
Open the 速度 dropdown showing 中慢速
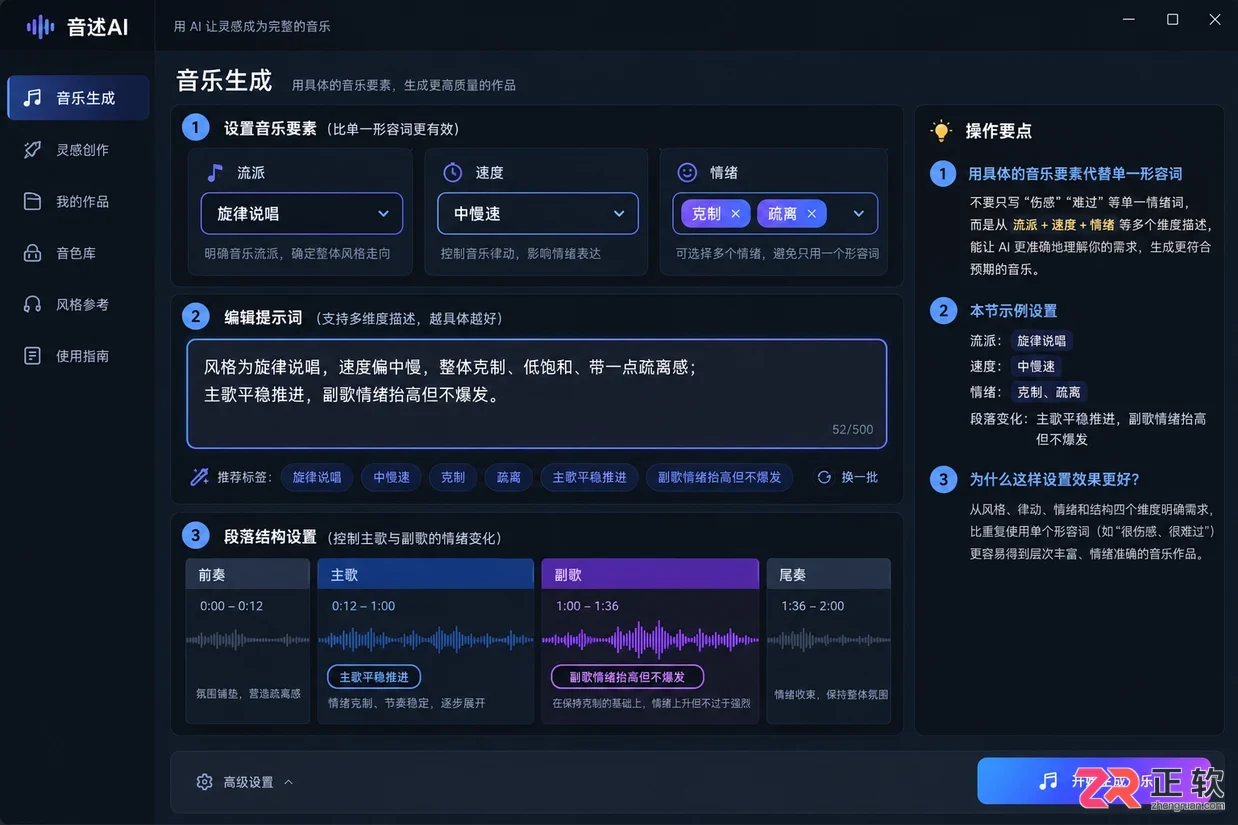click(538, 214)
